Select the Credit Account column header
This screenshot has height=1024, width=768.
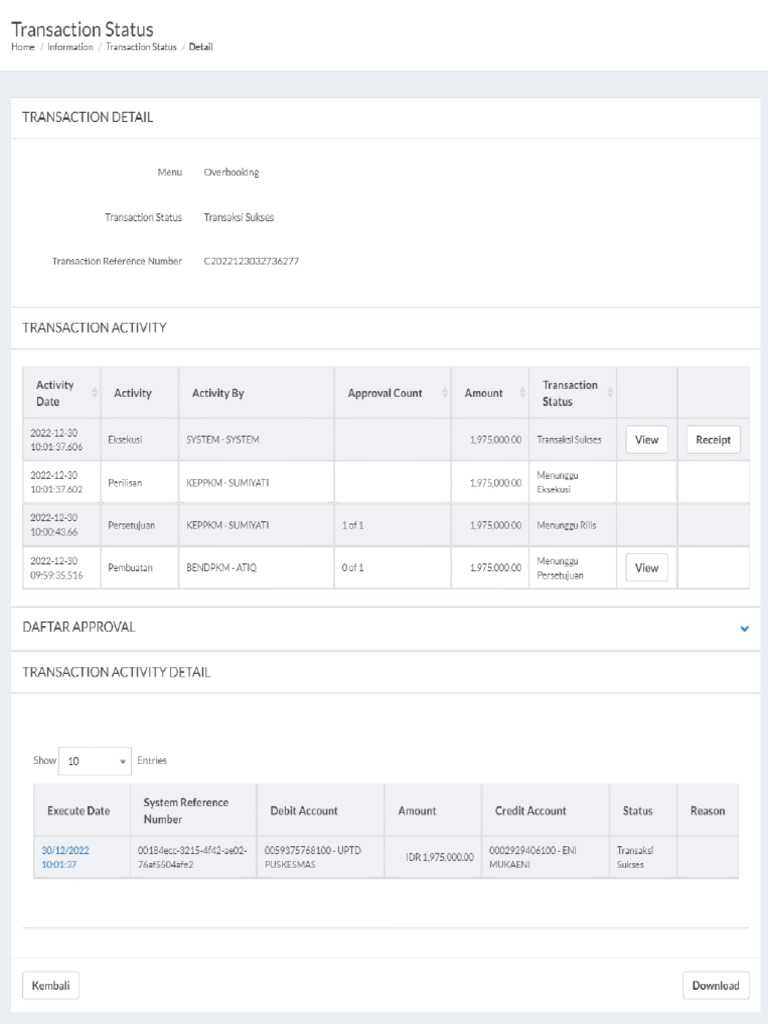[x=530, y=811]
